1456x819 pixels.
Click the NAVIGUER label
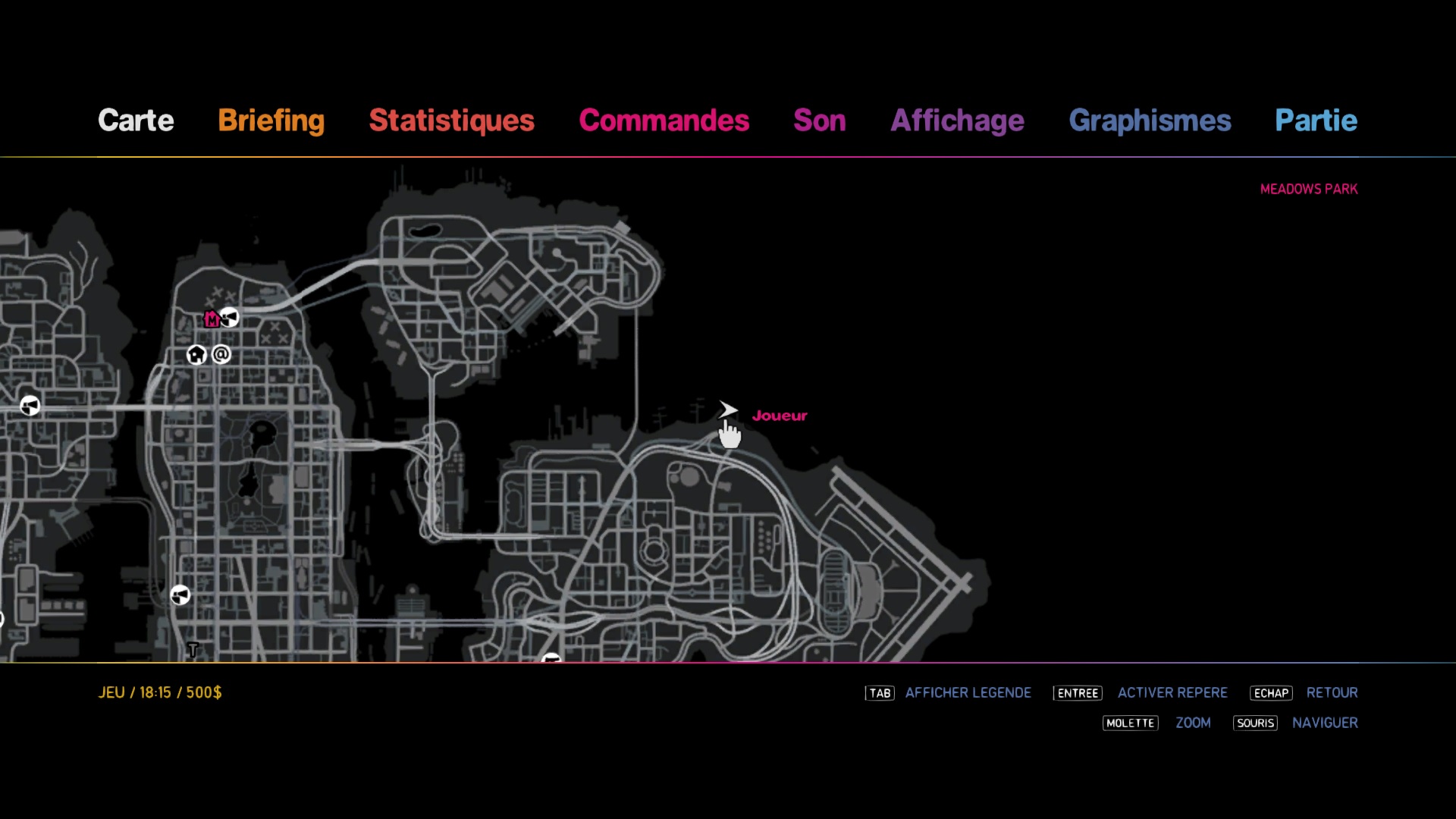pyautogui.click(x=1325, y=723)
